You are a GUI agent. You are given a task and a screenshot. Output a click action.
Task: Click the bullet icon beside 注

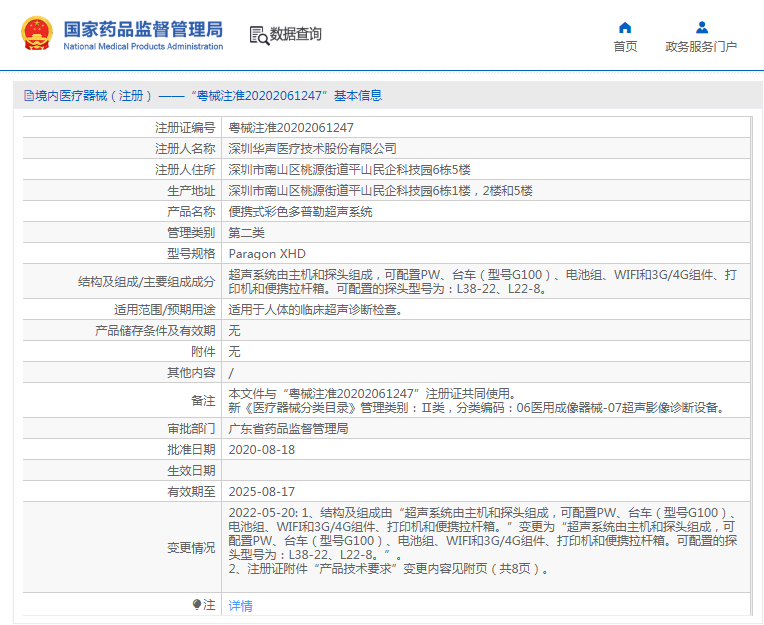tap(197, 605)
